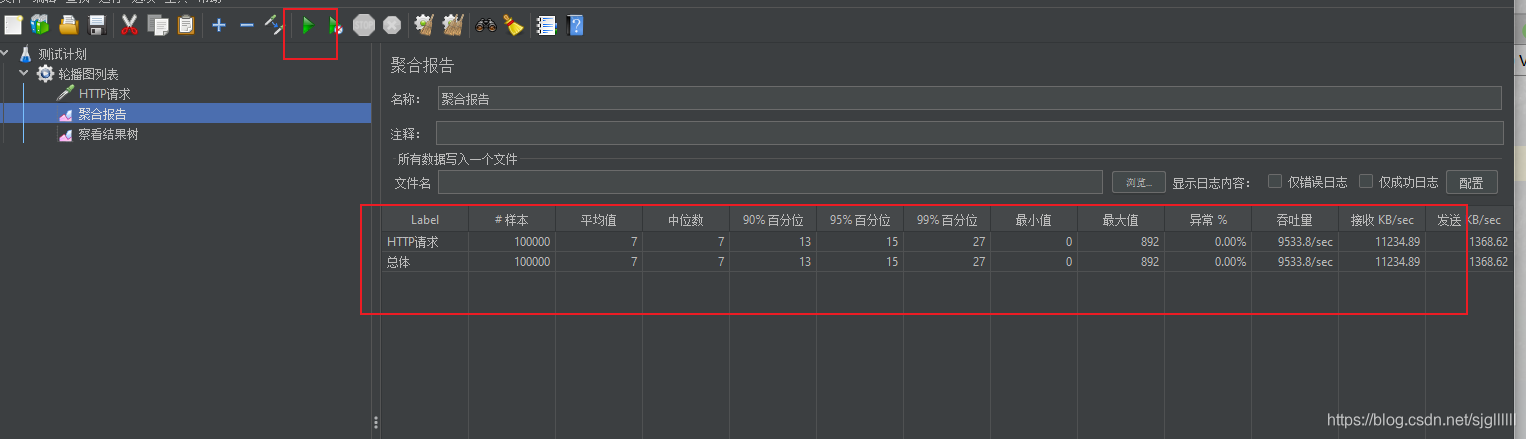1526x439 pixels.
Task: Click the Open folder toolbar icon
Action: coord(69,25)
